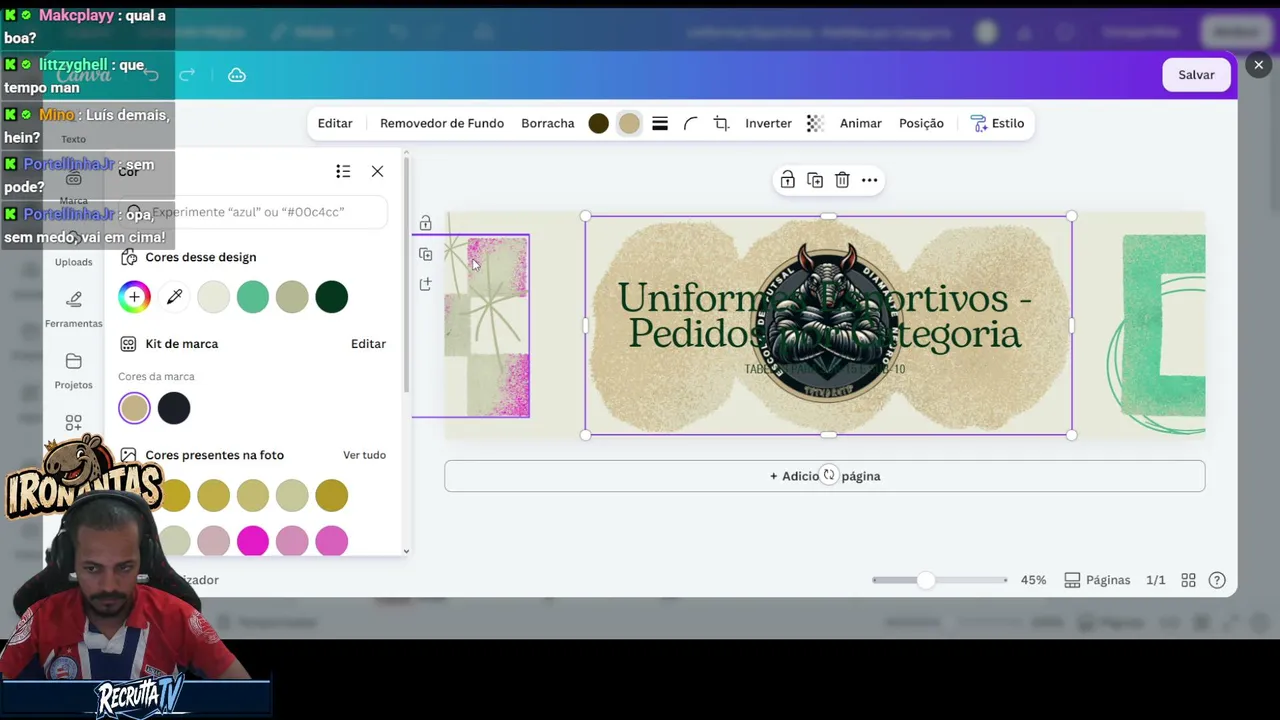Switch color panel to list view
The height and width of the screenshot is (720, 1280).
pos(343,171)
